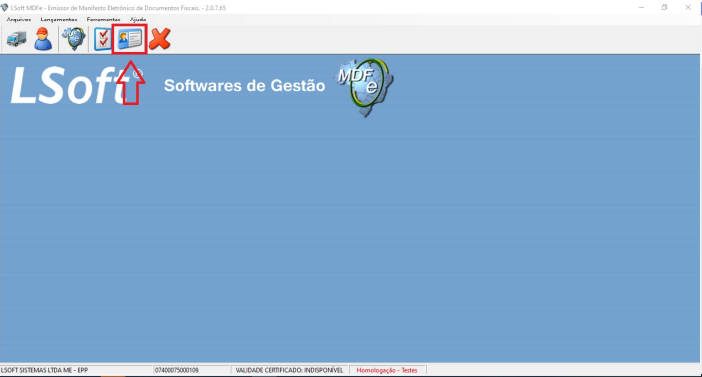
Task: Restore down the LSoft MDFe window
Action: (x=664, y=8)
